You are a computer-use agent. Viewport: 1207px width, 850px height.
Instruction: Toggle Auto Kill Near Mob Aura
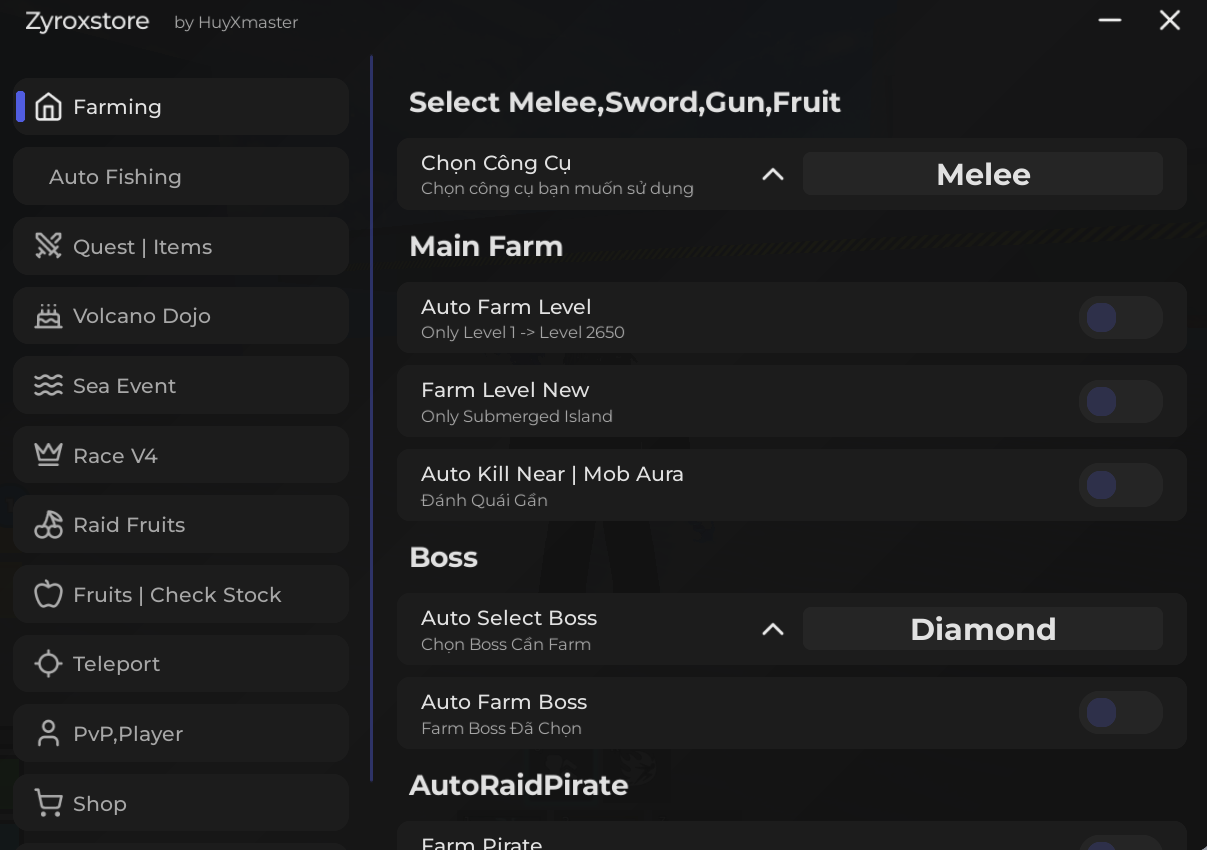[1120, 486]
